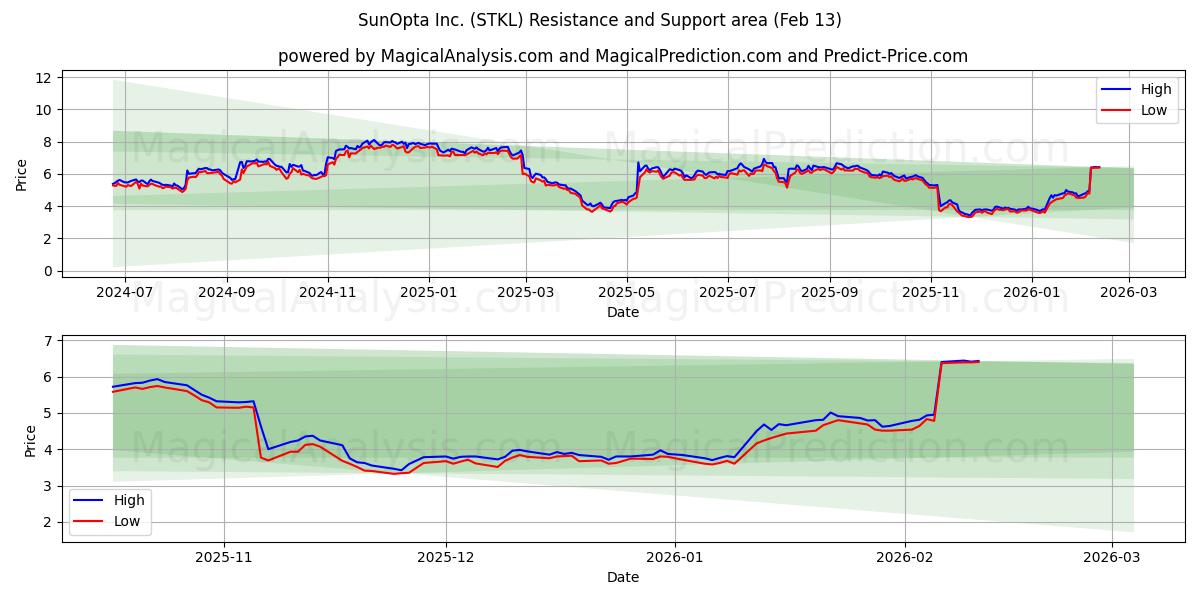Click the '2025-03' date label on the upper chart
The width and height of the screenshot is (1200, 600).
coord(526,293)
